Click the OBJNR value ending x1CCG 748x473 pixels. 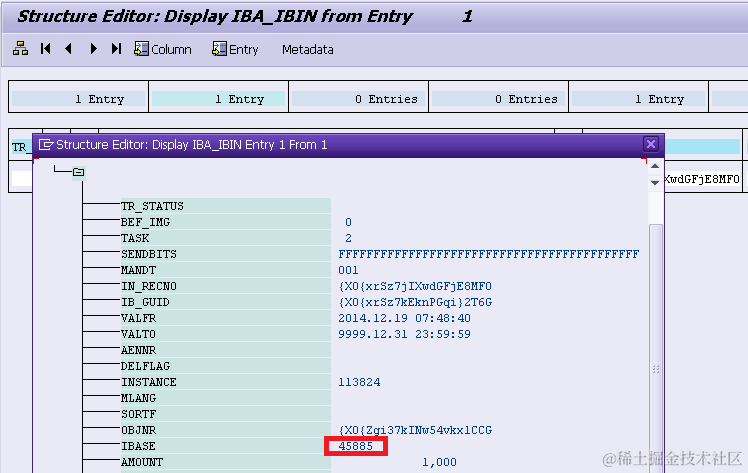click(415, 430)
